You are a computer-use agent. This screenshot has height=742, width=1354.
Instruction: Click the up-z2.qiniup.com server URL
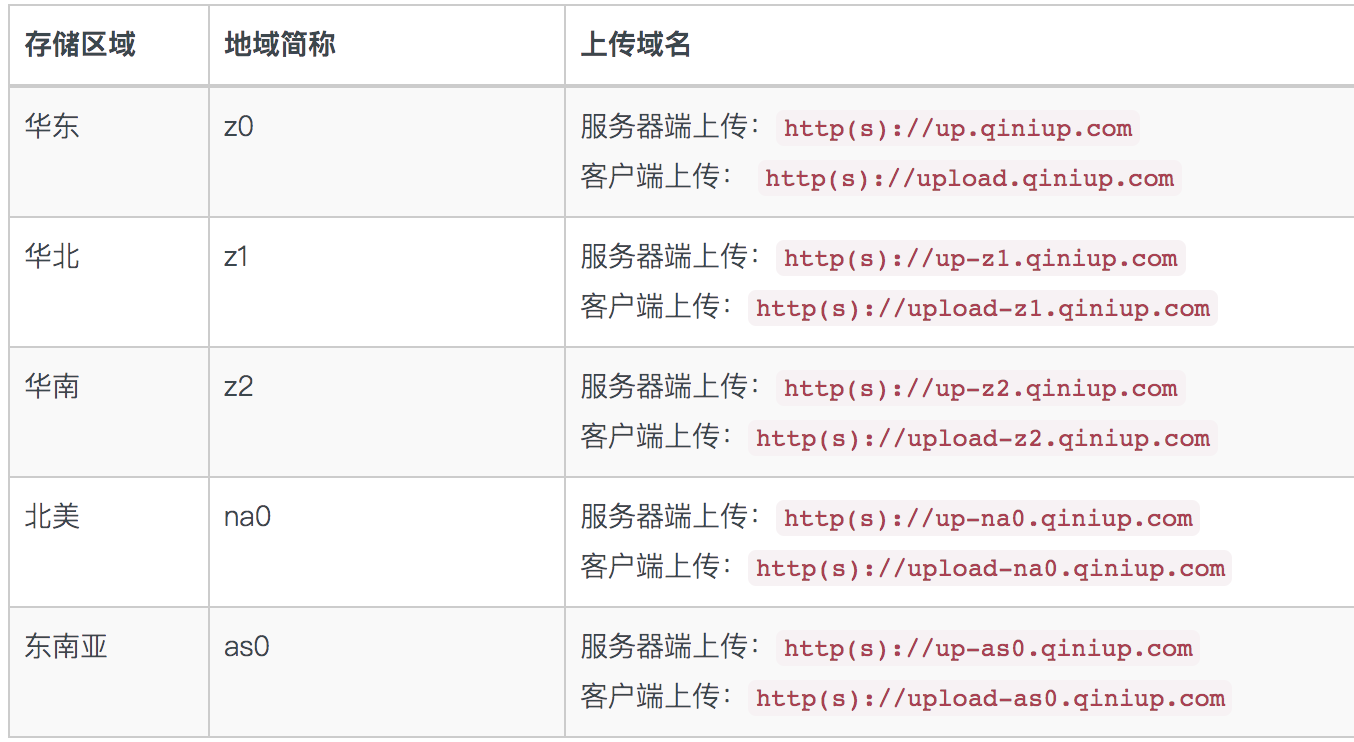point(980,389)
